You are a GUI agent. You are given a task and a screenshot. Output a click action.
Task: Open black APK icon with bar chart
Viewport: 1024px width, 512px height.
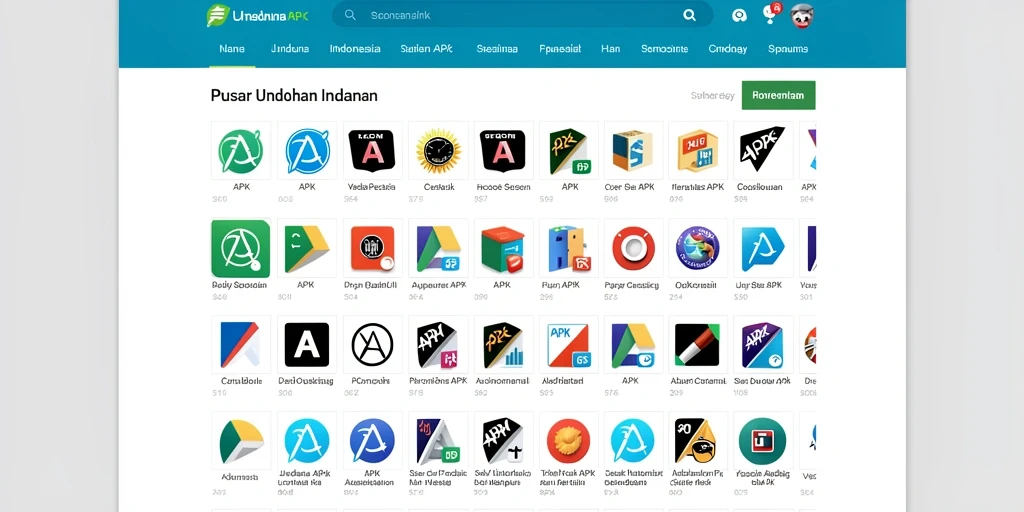(x=503, y=345)
